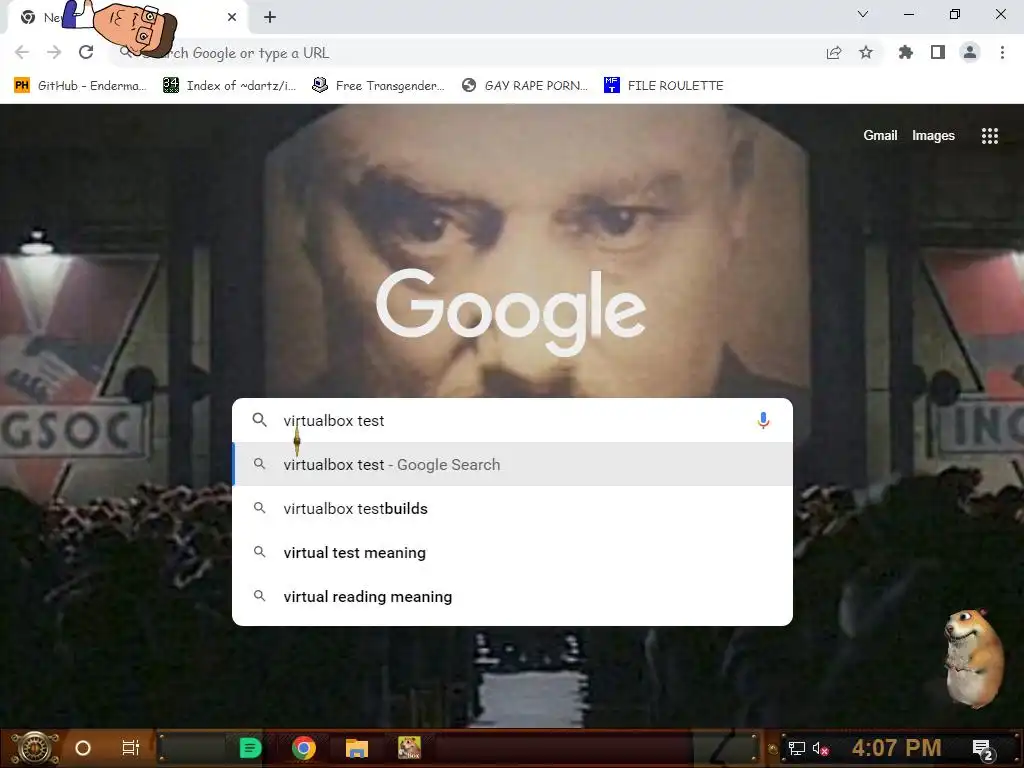Click the Chrome icon on the taskbar
The width and height of the screenshot is (1024, 768).
click(304, 748)
